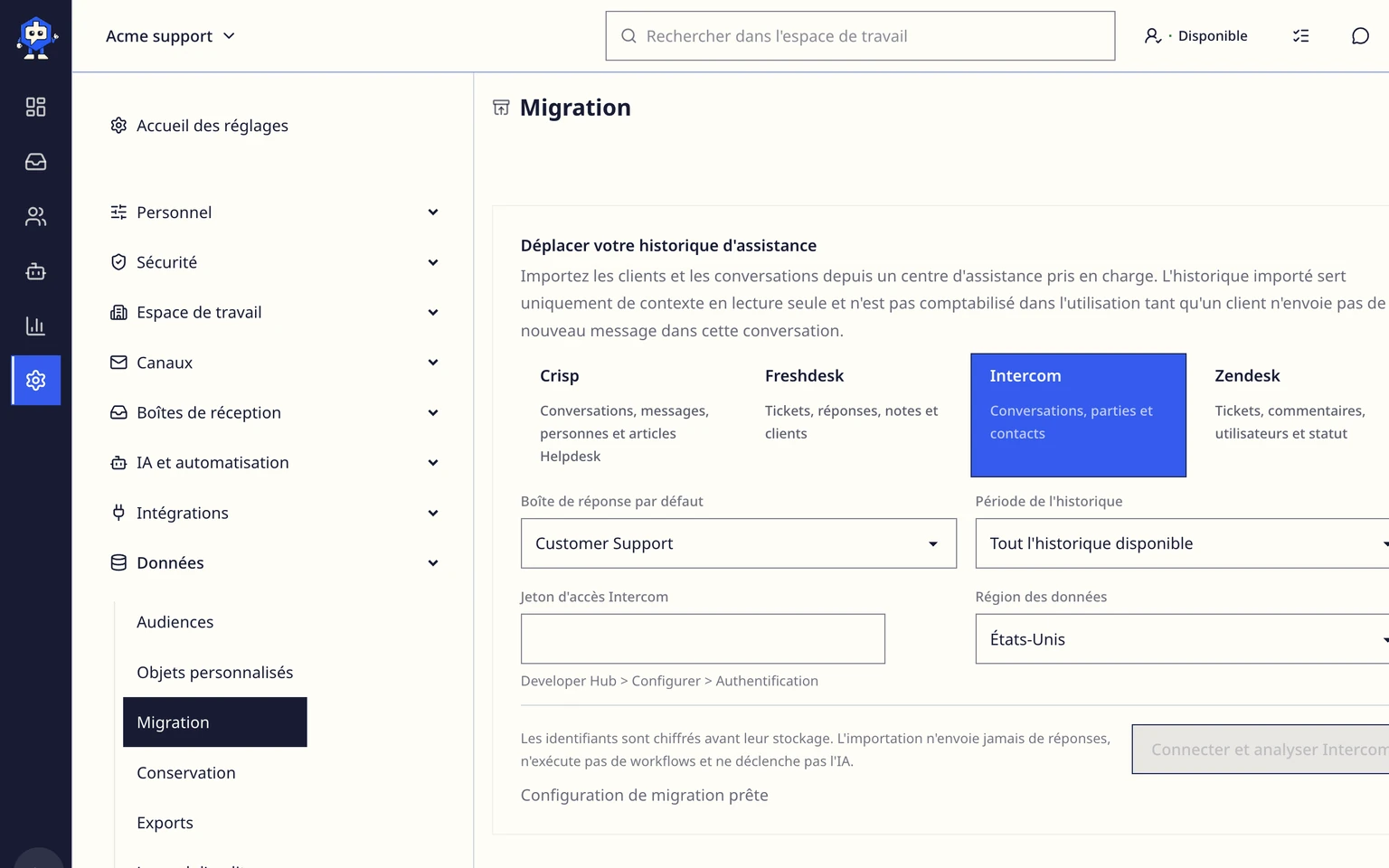Select the settings gear icon in sidebar

click(x=36, y=380)
